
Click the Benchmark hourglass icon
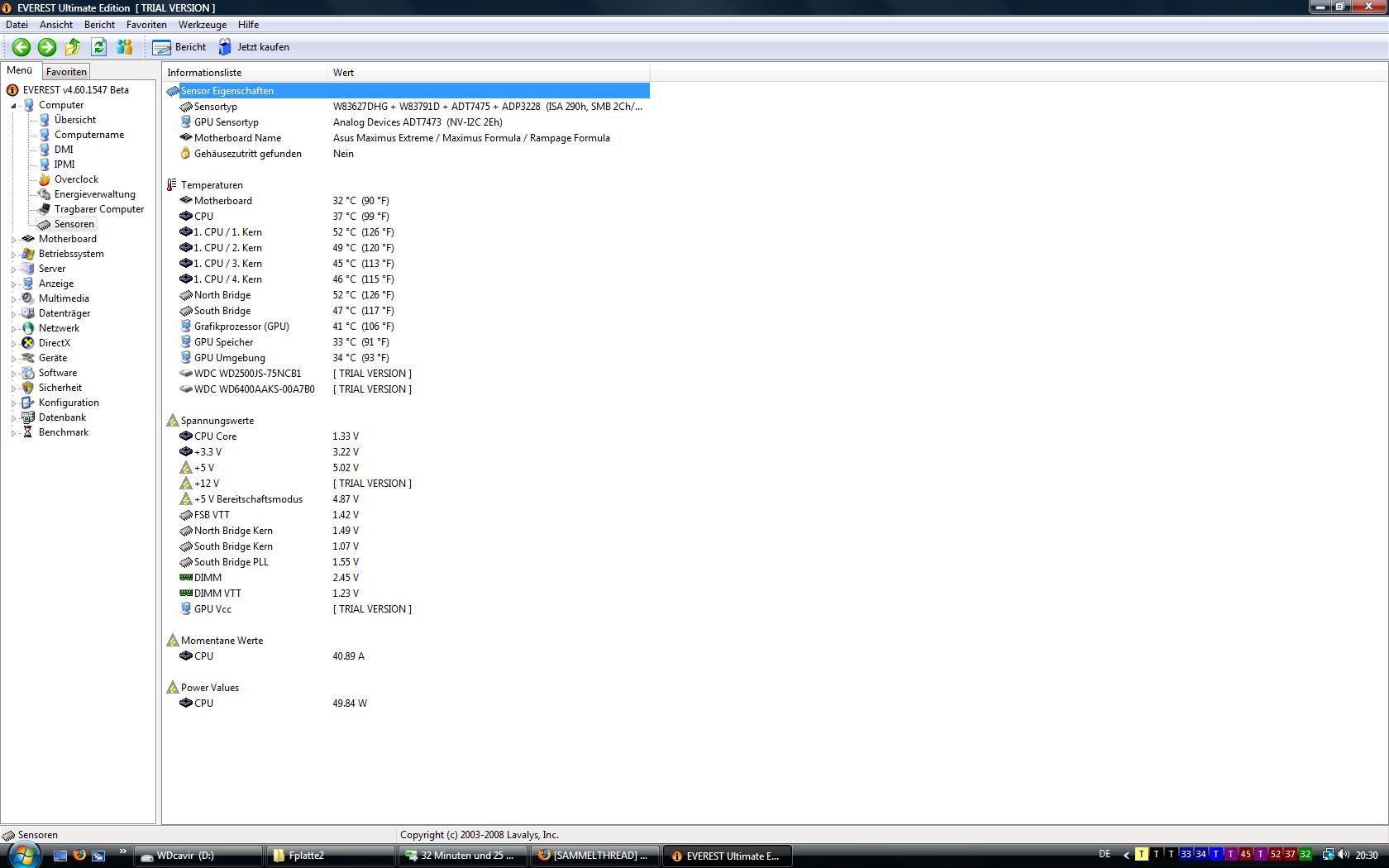coord(28,432)
